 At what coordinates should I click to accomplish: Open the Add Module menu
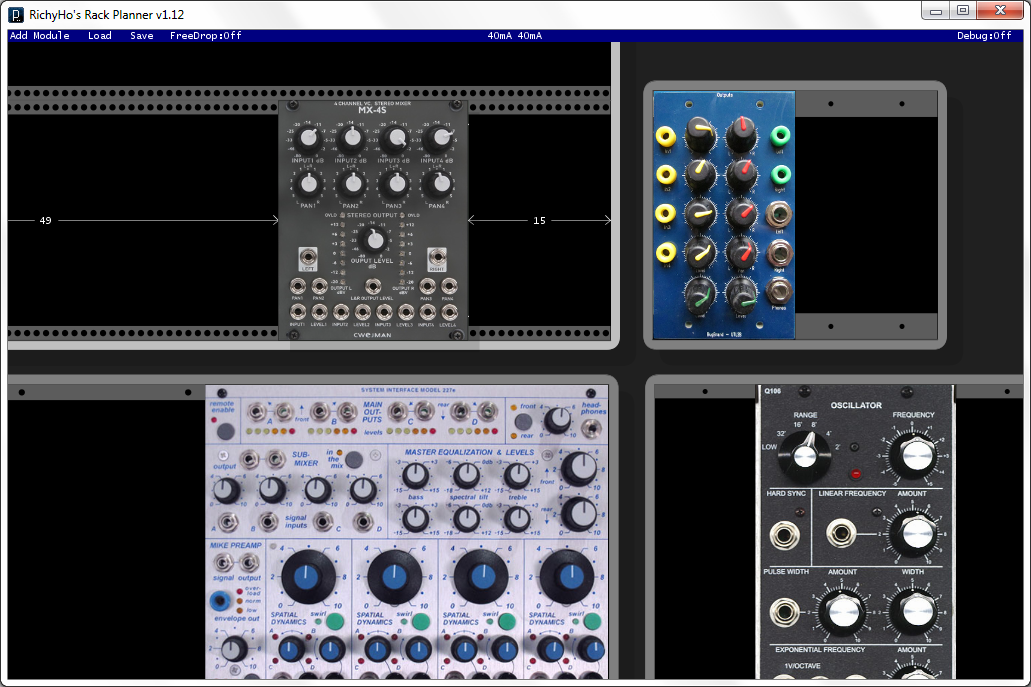[40, 35]
